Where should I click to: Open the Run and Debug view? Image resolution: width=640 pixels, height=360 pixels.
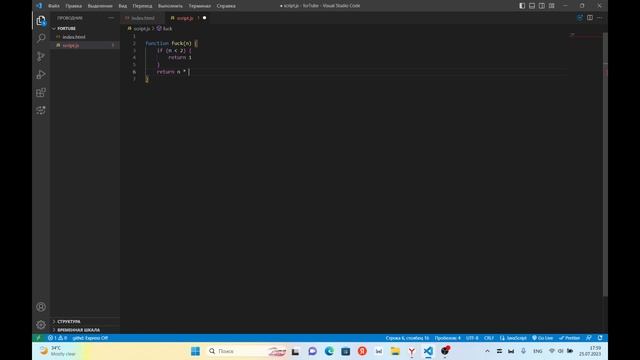pyautogui.click(x=41, y=74)
